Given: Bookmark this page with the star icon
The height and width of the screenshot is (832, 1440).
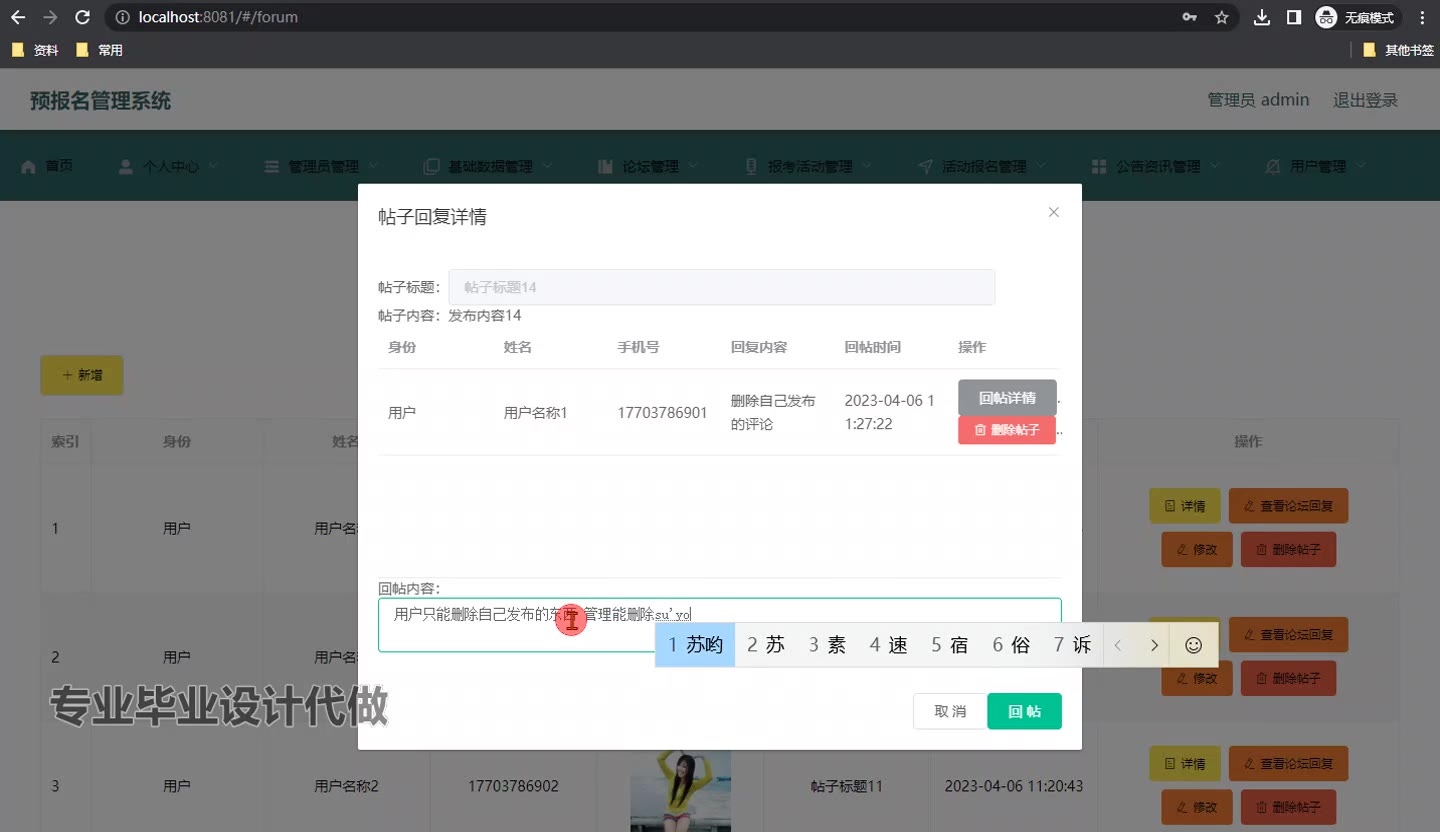Looking at the screenshot, I should click(1221, 17).
